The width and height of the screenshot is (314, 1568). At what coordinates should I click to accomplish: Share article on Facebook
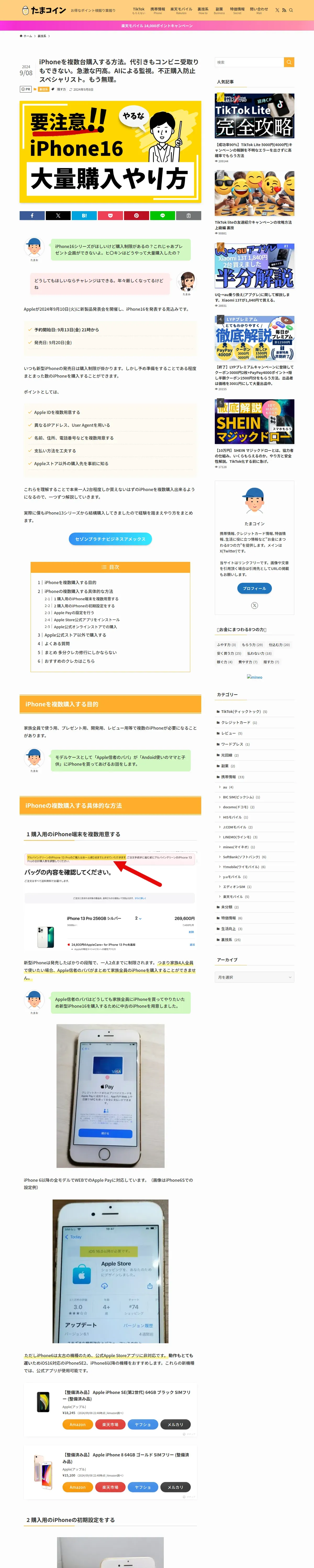click(32, 216)
